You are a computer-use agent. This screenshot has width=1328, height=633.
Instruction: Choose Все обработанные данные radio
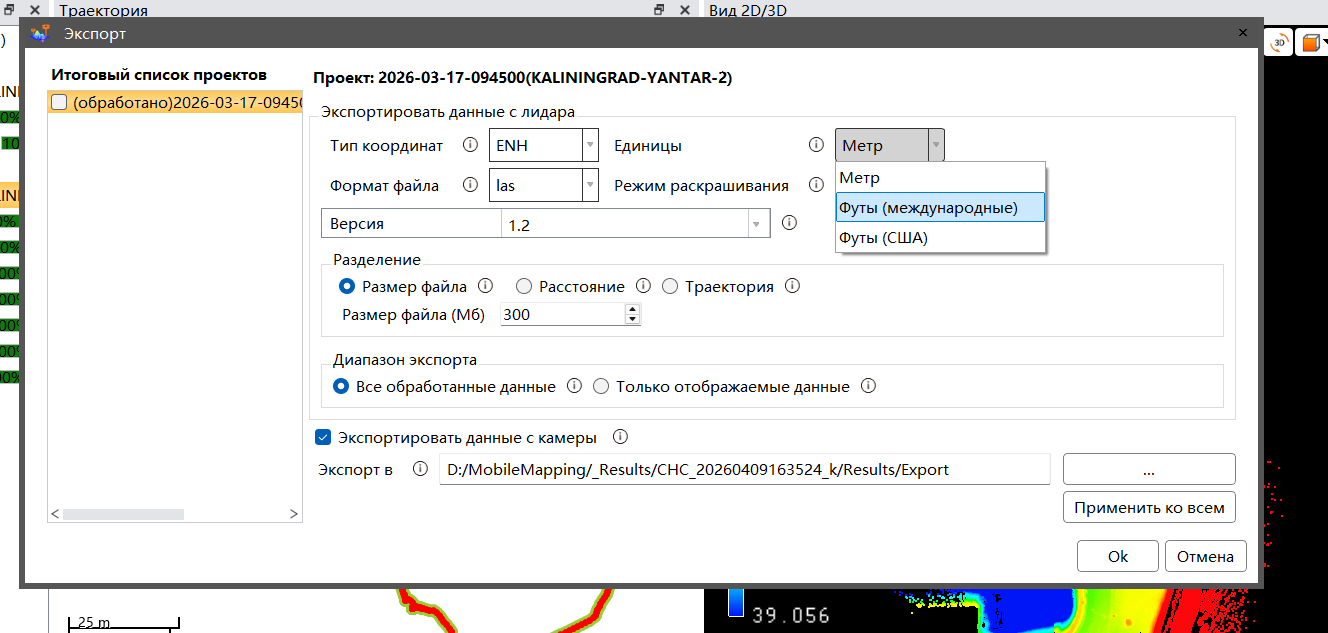[x=341, y=386]
